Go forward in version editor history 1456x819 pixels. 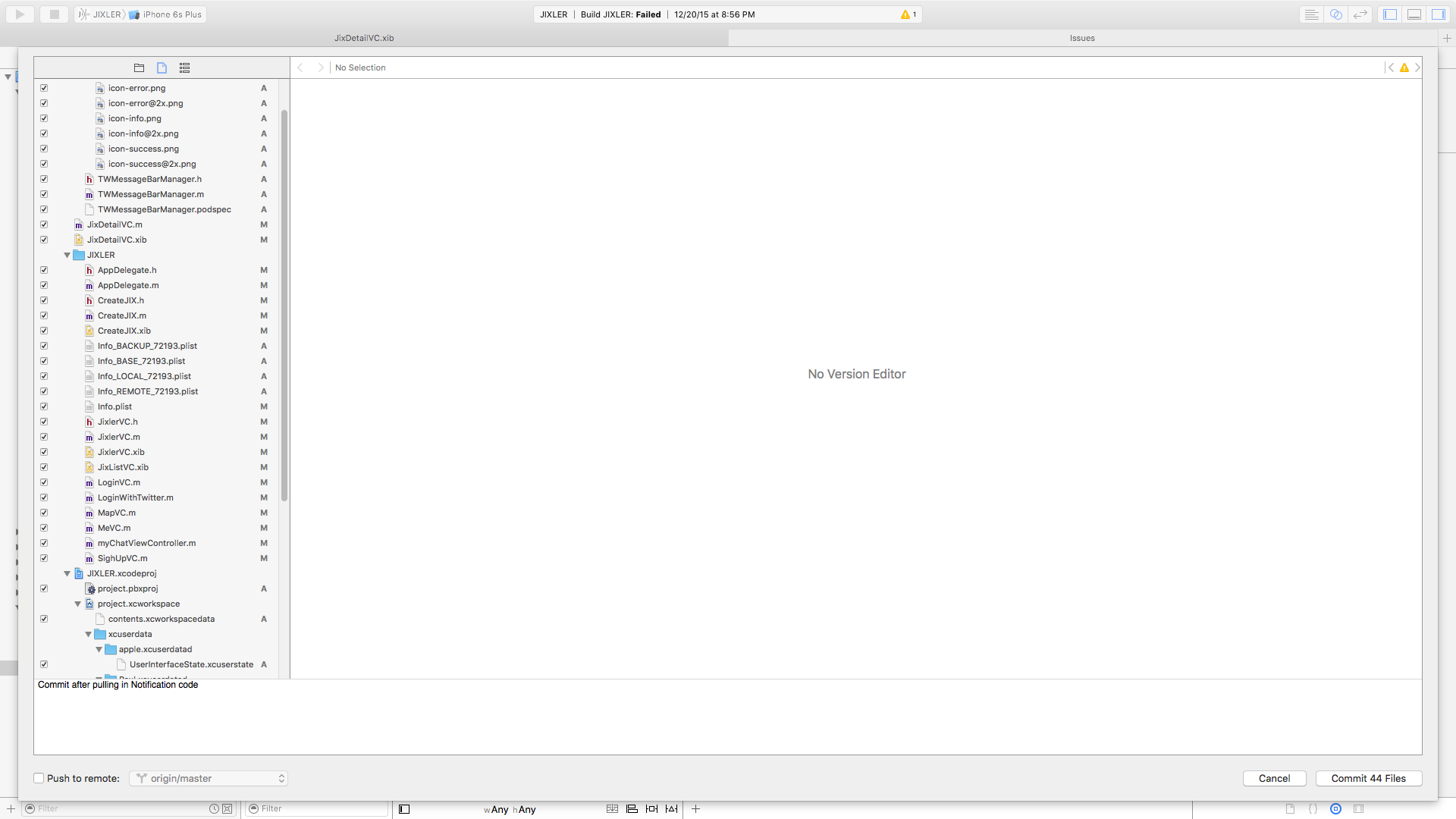321,67
